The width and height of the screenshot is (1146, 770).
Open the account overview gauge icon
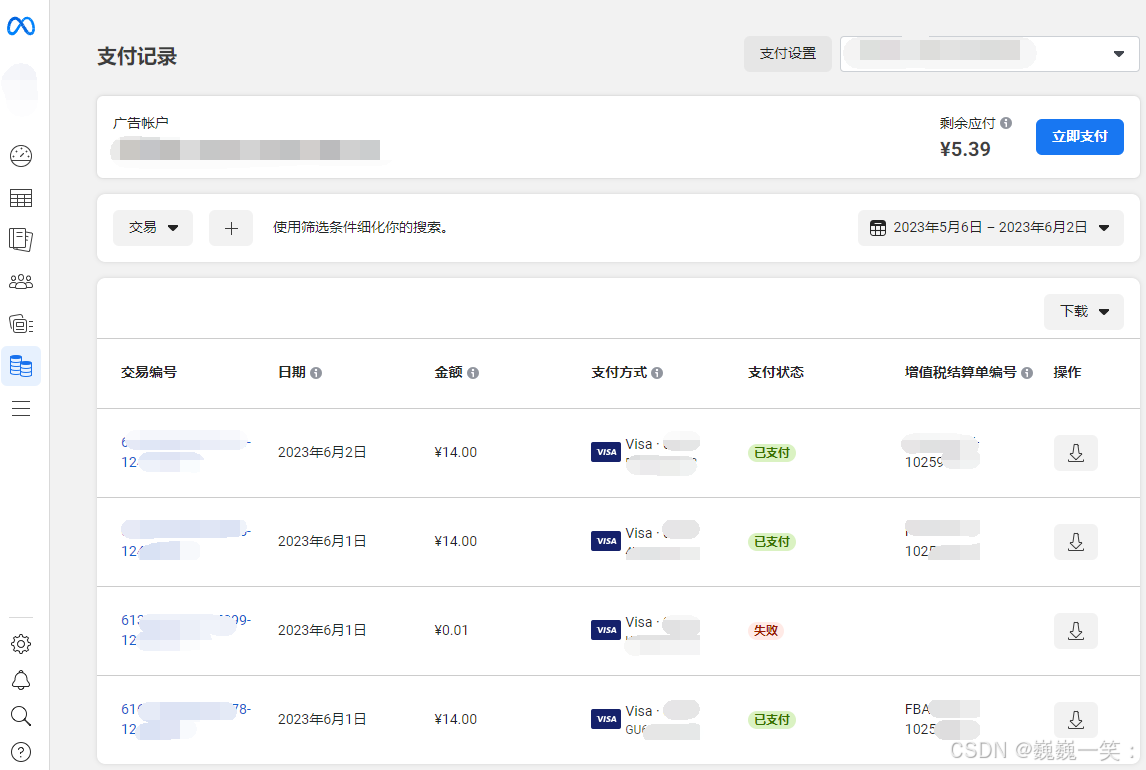pos(20,156)
